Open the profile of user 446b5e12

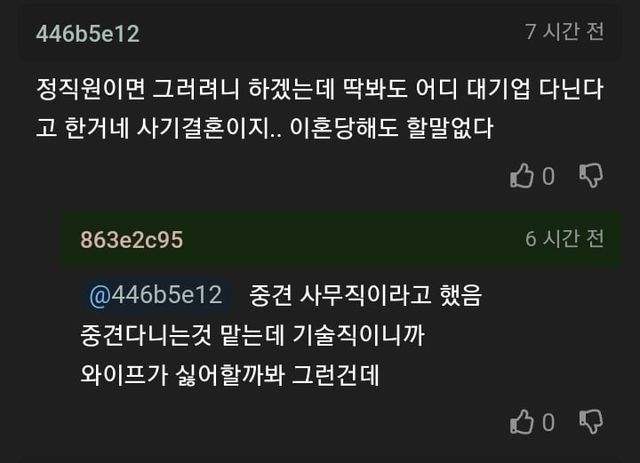pyautogui.click(x=88, y=33)
